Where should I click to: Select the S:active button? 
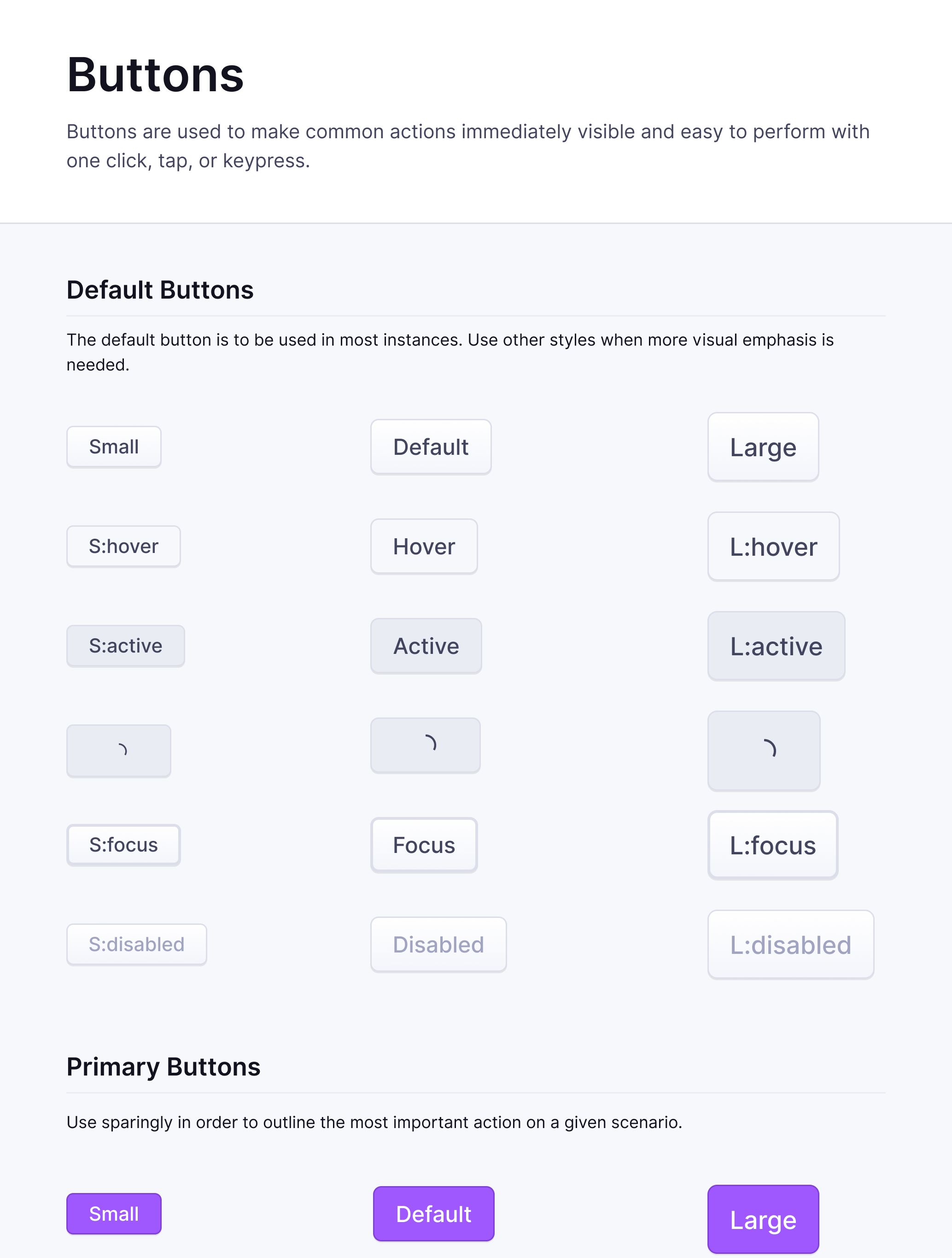coord(126,646)
